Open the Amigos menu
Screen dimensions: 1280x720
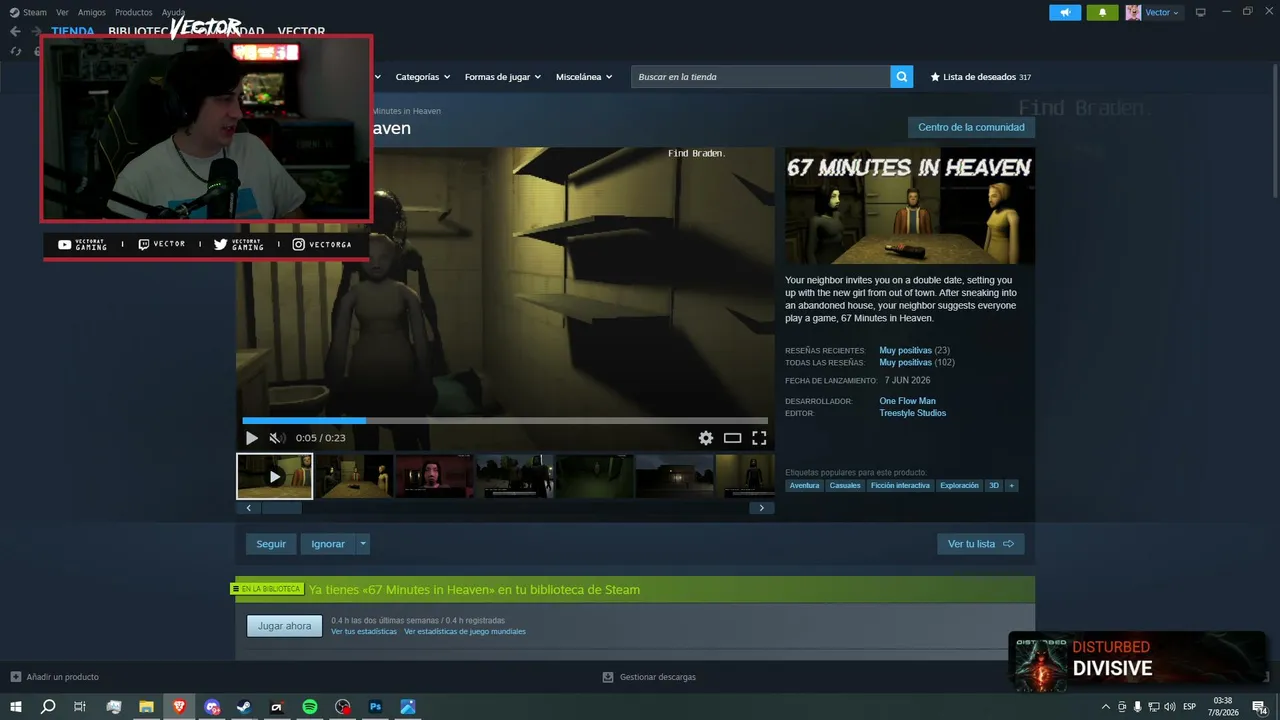92,13
